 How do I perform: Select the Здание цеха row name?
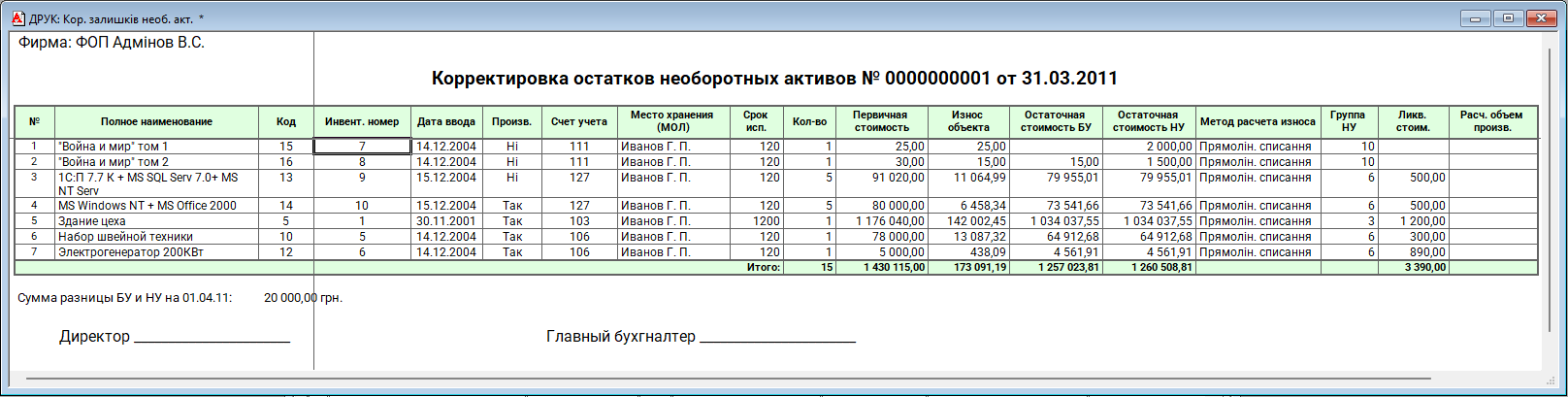point(92,221)
